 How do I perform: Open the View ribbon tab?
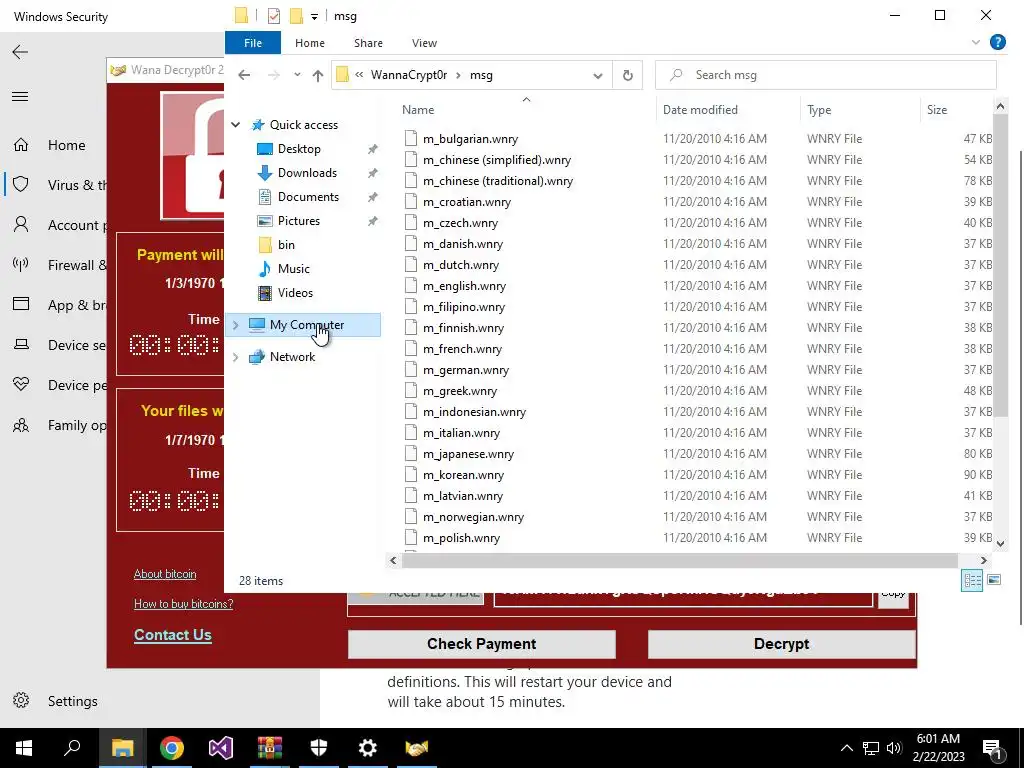pos(424,43)
